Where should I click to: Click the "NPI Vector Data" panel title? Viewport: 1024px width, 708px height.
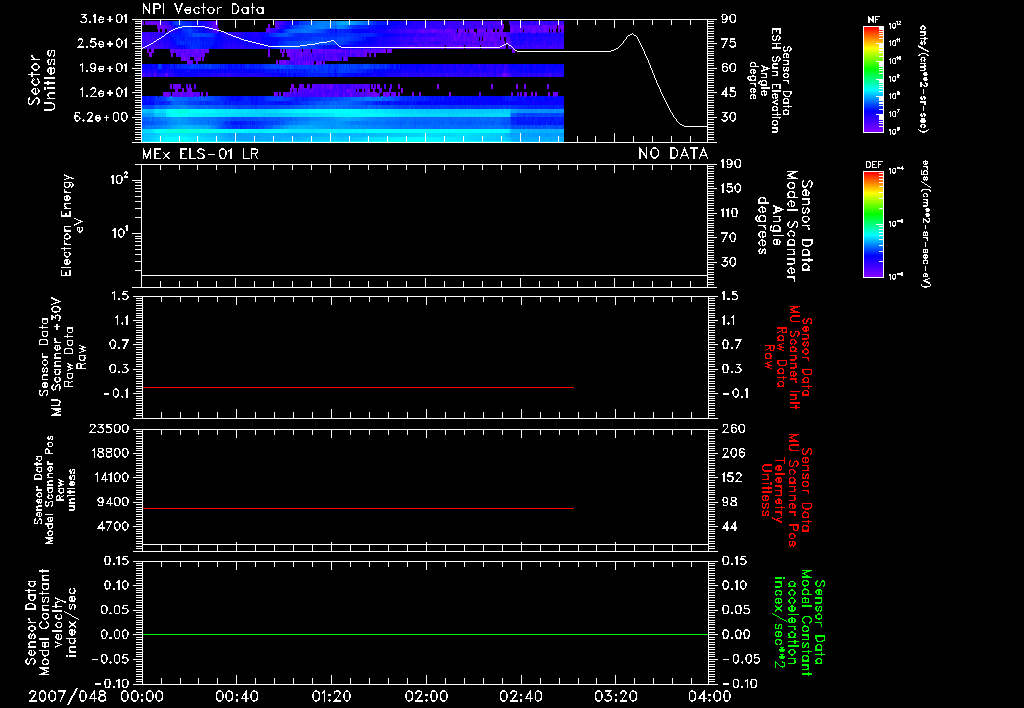tap(203, 9)
